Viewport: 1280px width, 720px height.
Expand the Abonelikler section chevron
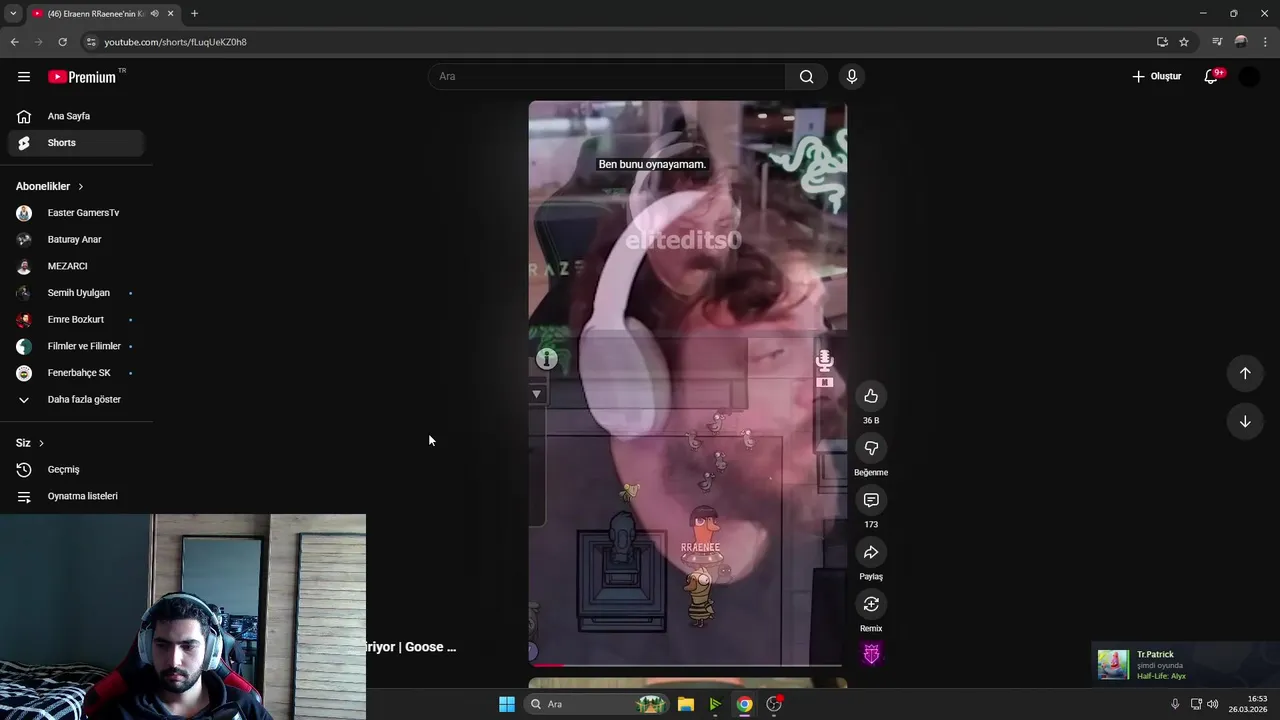pyautogui.click(x=81, y=187)
